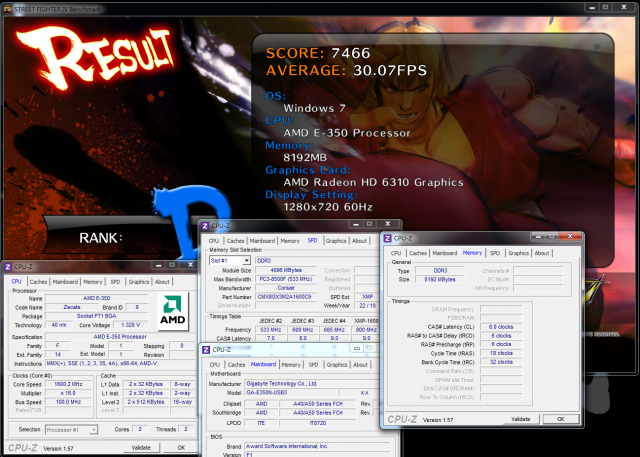Select active Memory tab in the right CPU-Z window

(472, 253)
